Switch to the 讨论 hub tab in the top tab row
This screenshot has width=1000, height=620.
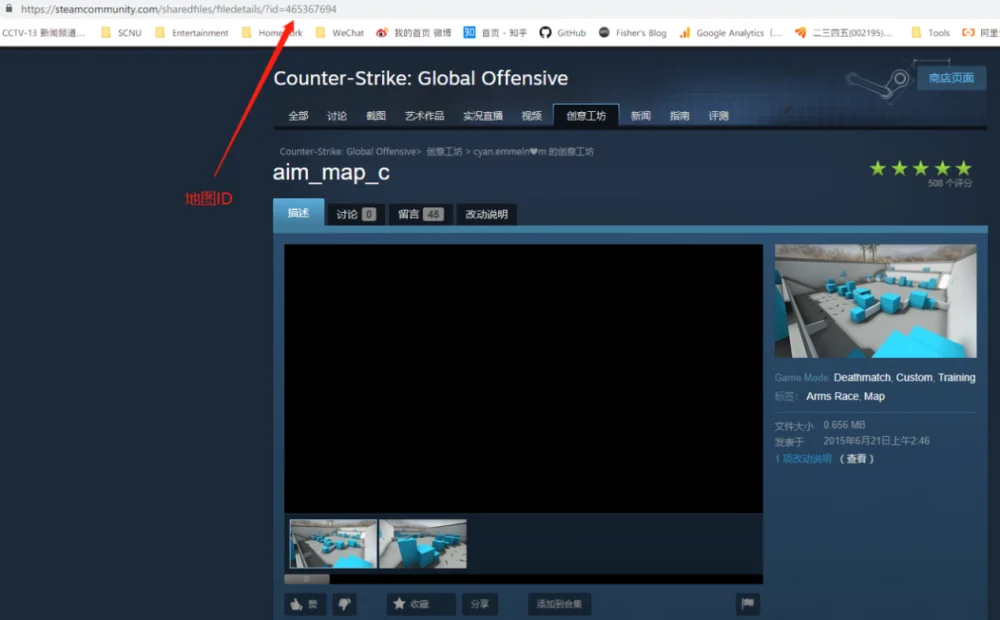tap(337, 115)
